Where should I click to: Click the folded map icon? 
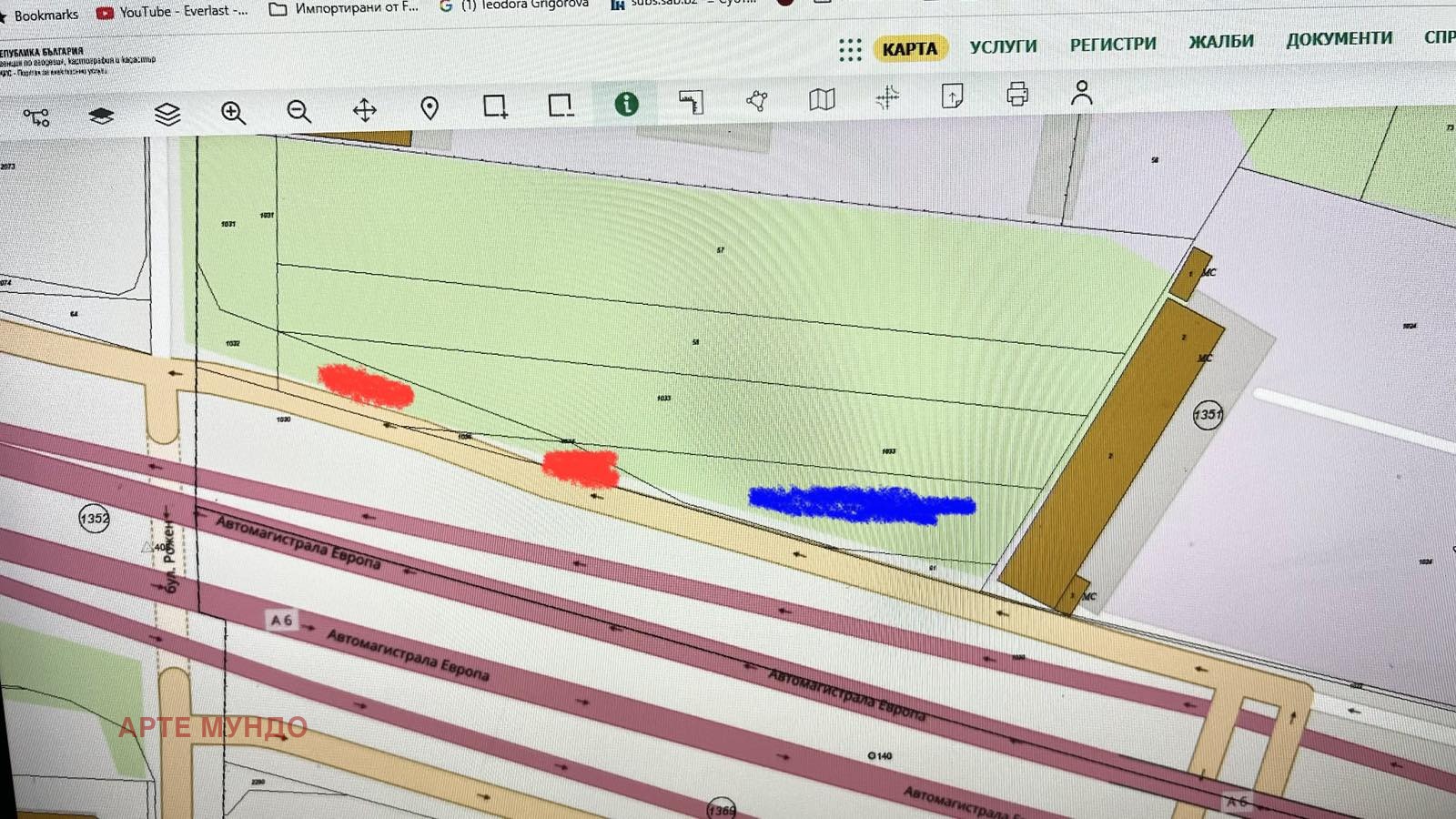(x=822, y=98)
